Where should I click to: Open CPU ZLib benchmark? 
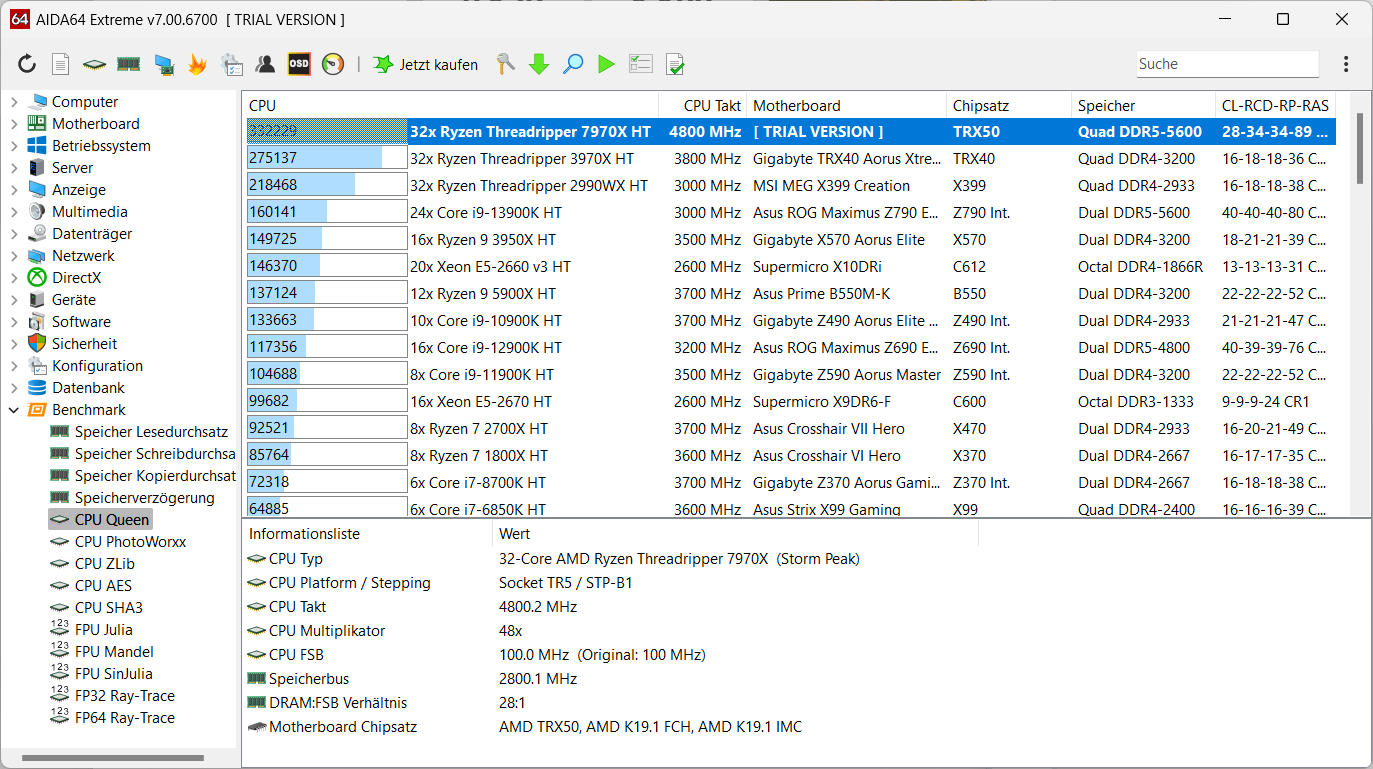[x=104, y=564]
